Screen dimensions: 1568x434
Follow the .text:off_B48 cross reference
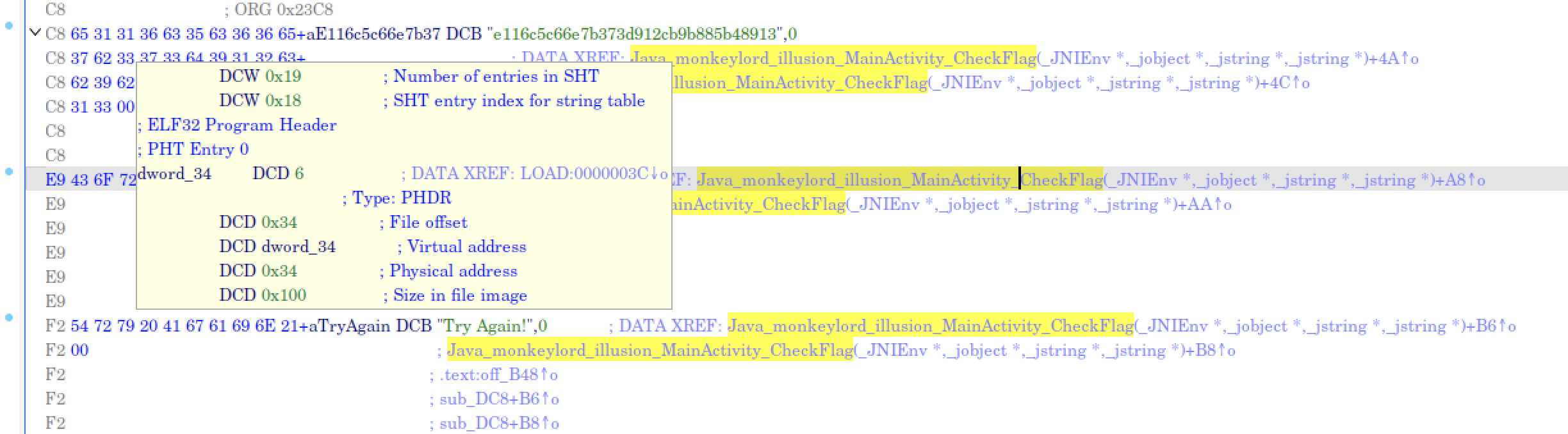(x=498, y=375)
